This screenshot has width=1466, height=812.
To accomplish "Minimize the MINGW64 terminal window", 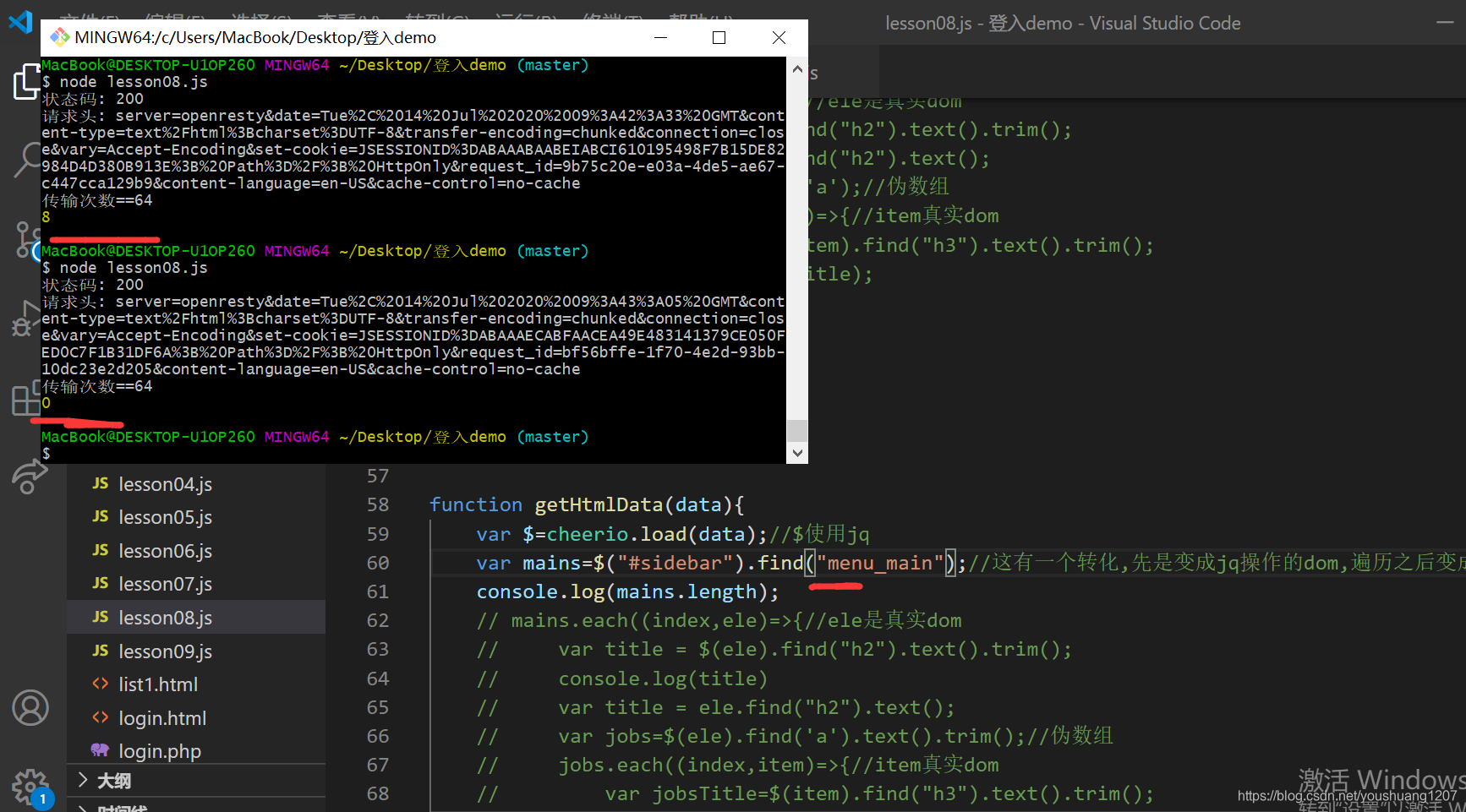I will pyautogui.click(x=661, y=37).
